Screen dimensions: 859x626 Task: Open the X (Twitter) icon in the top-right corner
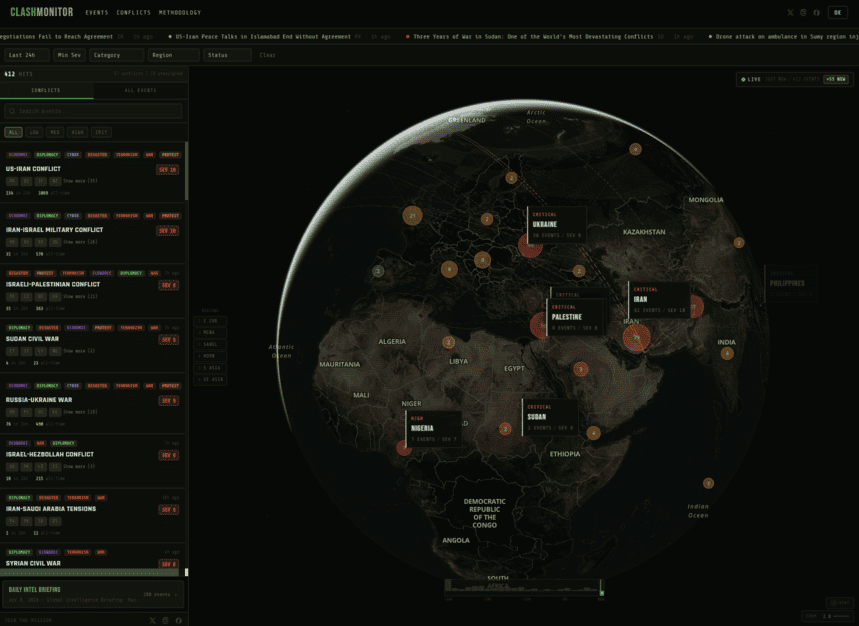[x=790, y=12]
